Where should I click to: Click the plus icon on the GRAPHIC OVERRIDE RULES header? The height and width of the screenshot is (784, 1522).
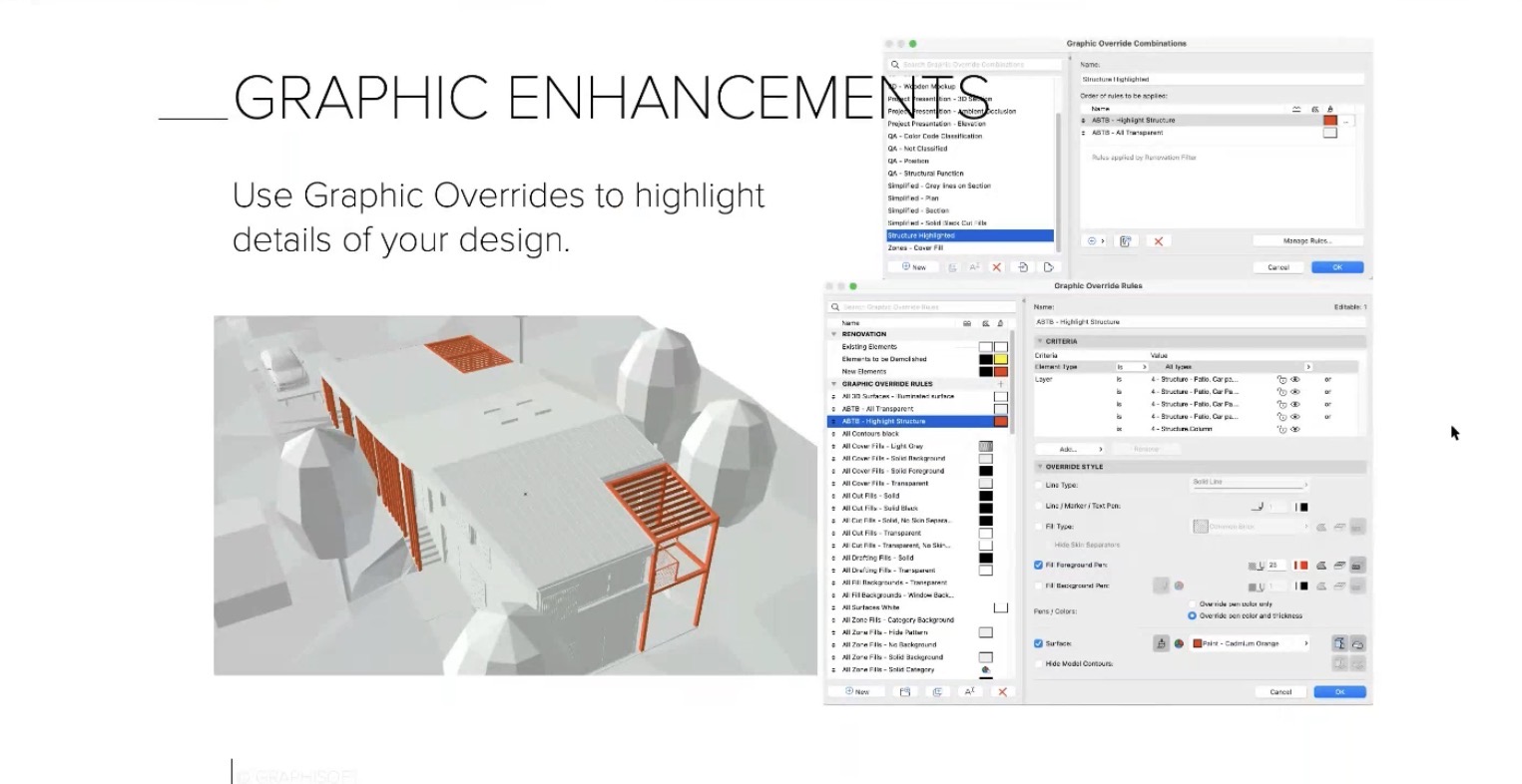coord(1001,384)
